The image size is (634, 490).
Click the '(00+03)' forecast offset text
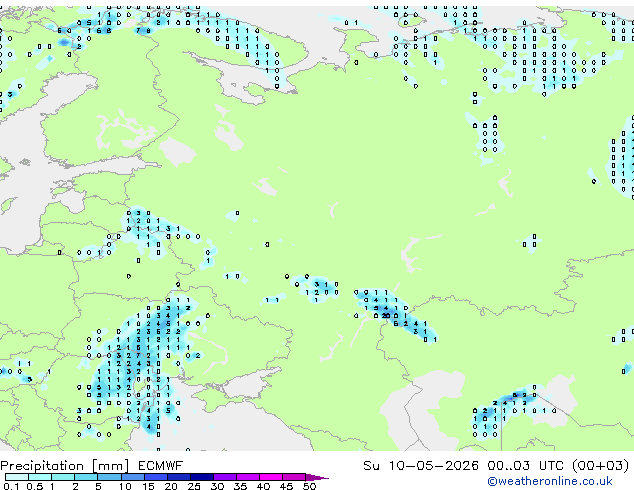(601, 466)
